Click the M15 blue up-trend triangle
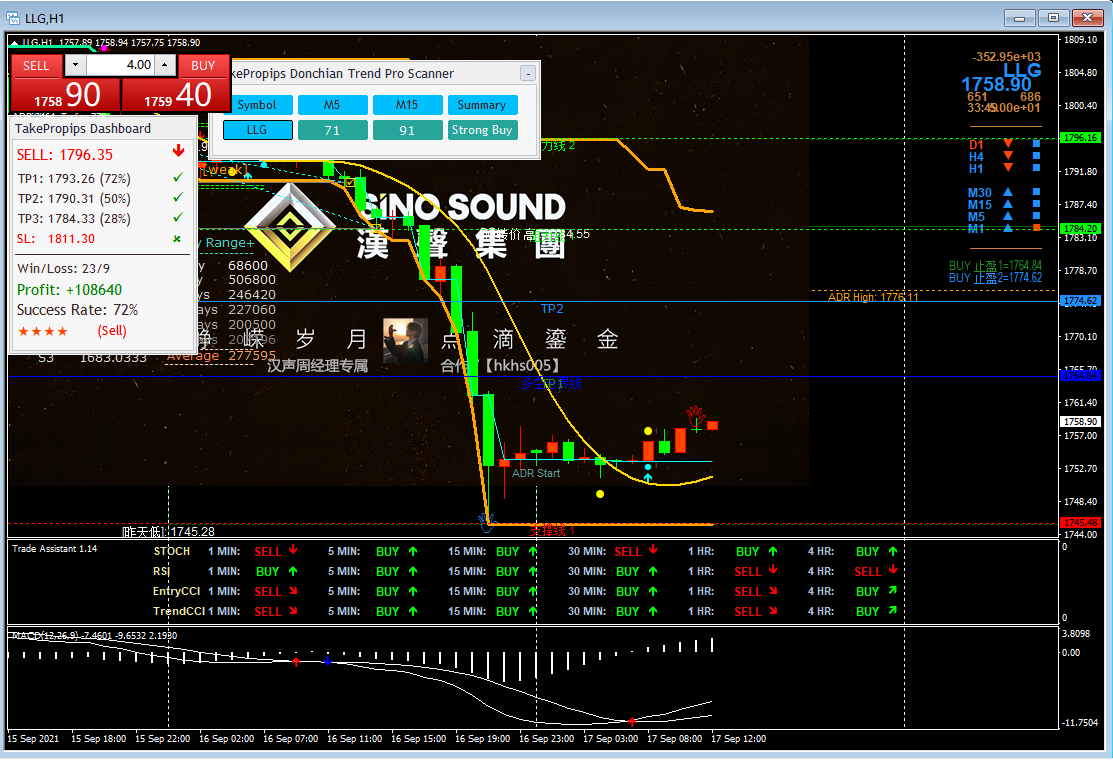This screenshot has height=760, width=1113. pyautogui.click(x=1008, y=204)
